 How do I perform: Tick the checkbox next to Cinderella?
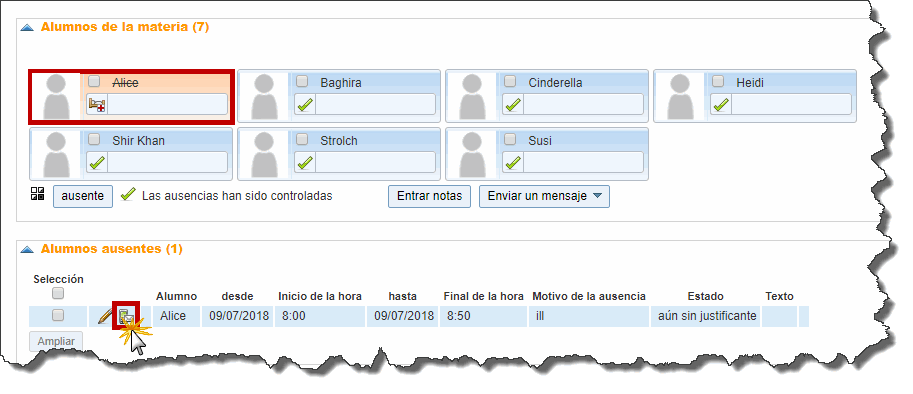510,81
